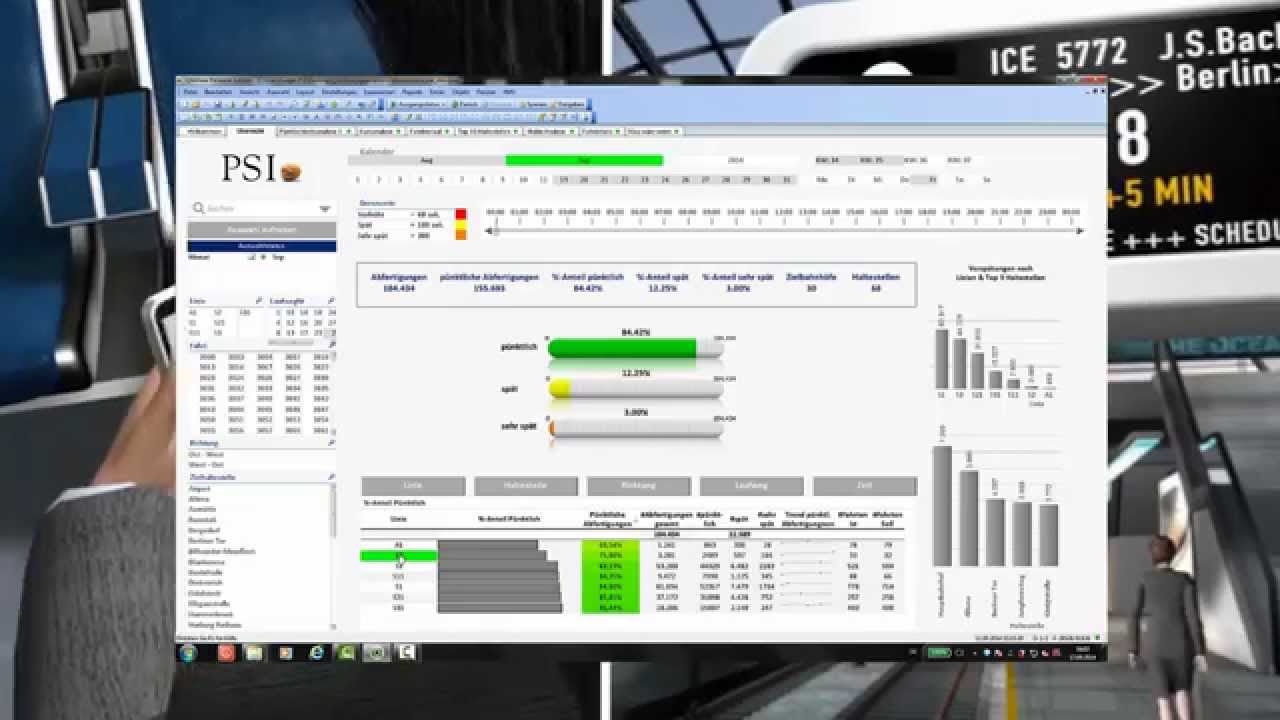
Task: Select year 2014 in calendar
Action: [x=736, y=160]
